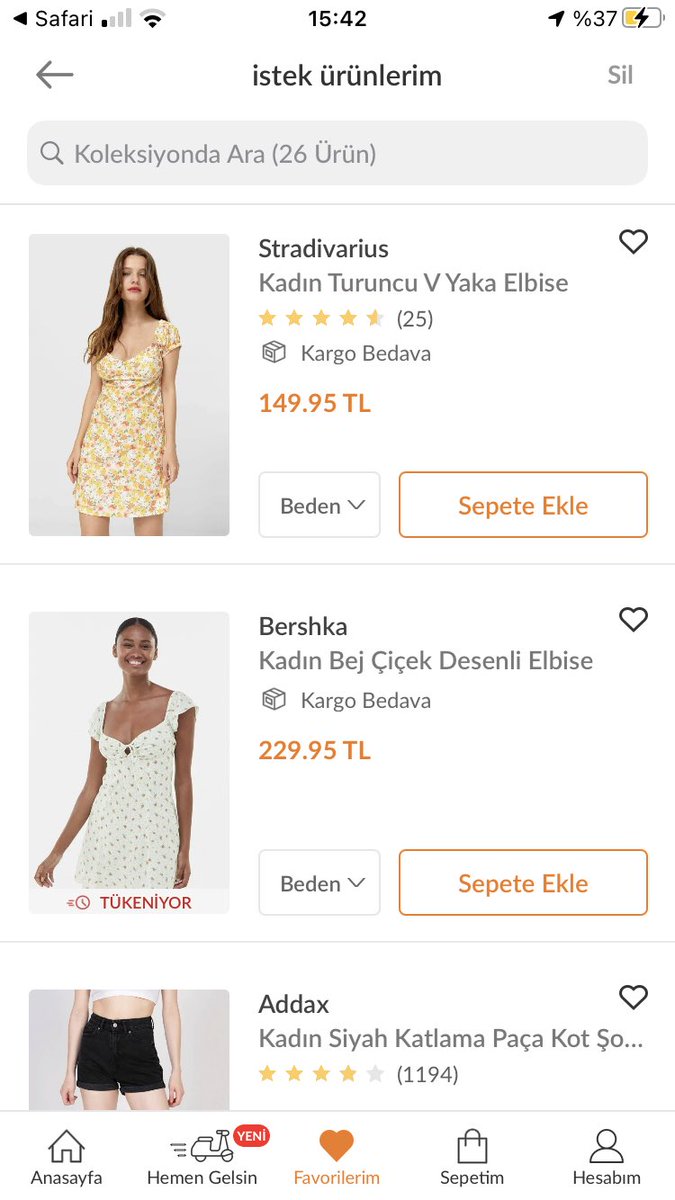This screenshot has width=675, height=1200.
Task: Tap Kargo Bedava box icon for Stradivarius
Action: pyautogui.click(x=274, y=353)
